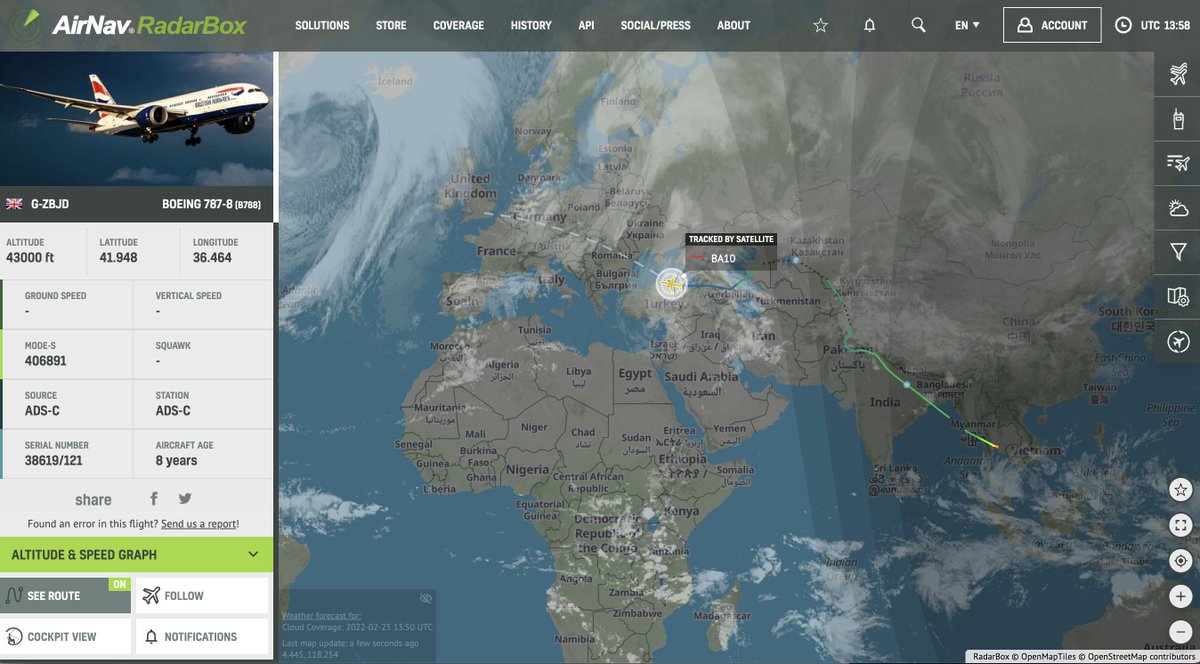Image resolution: width=1200 pixels, height=664 pixels.
Task: Zoom in on the map
Action: coord(1181,596)
